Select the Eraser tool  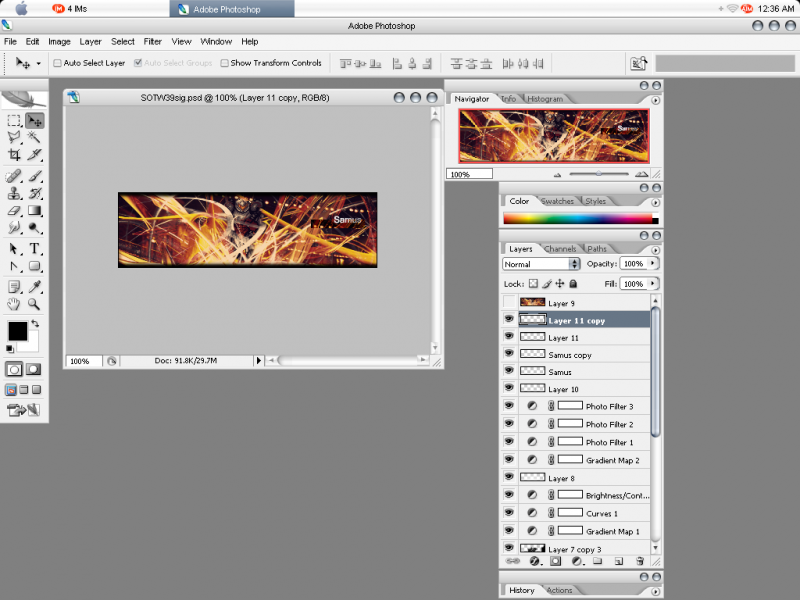point(14,210)
